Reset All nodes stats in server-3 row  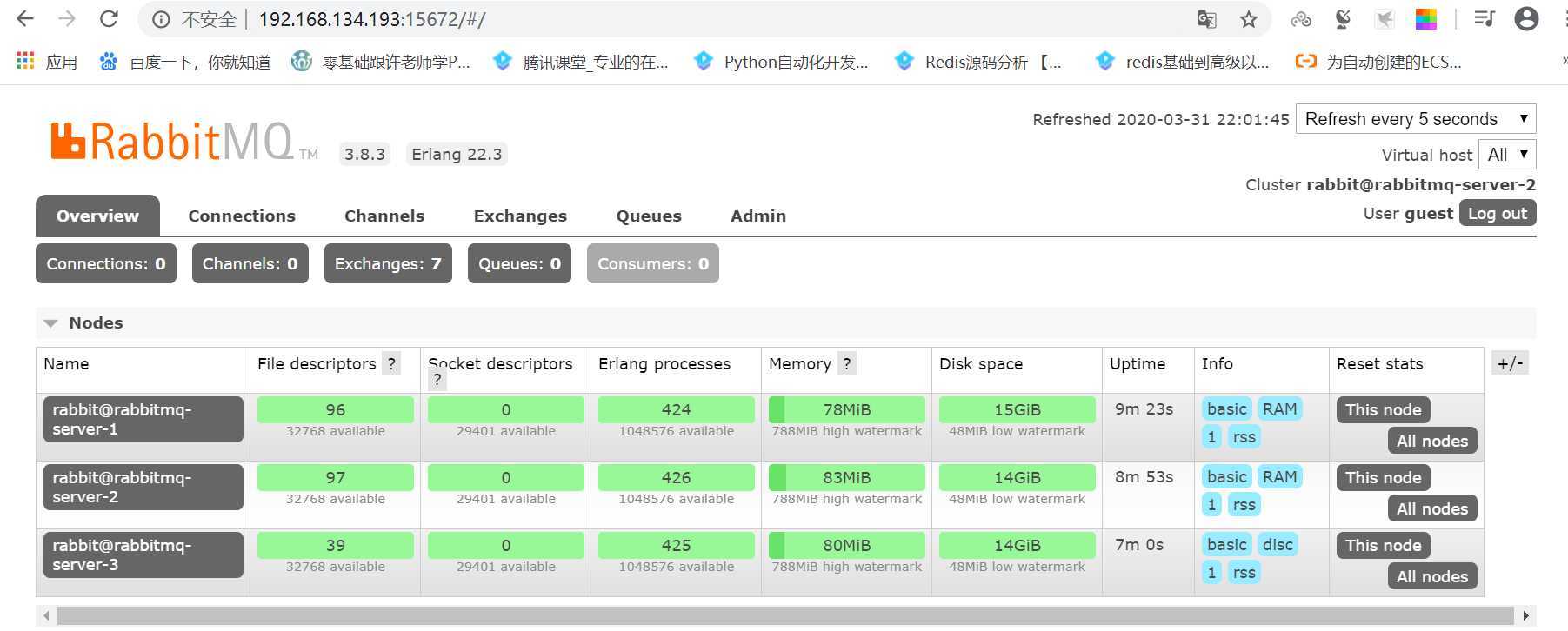1432,576
